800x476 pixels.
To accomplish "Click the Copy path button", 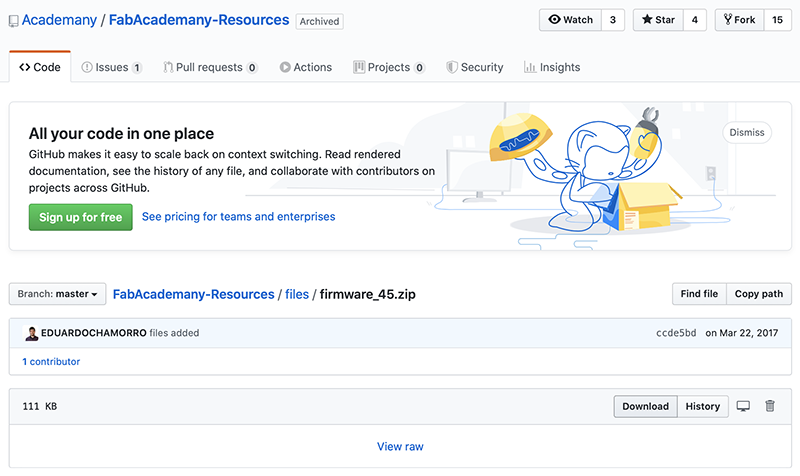I will point(759,294).
